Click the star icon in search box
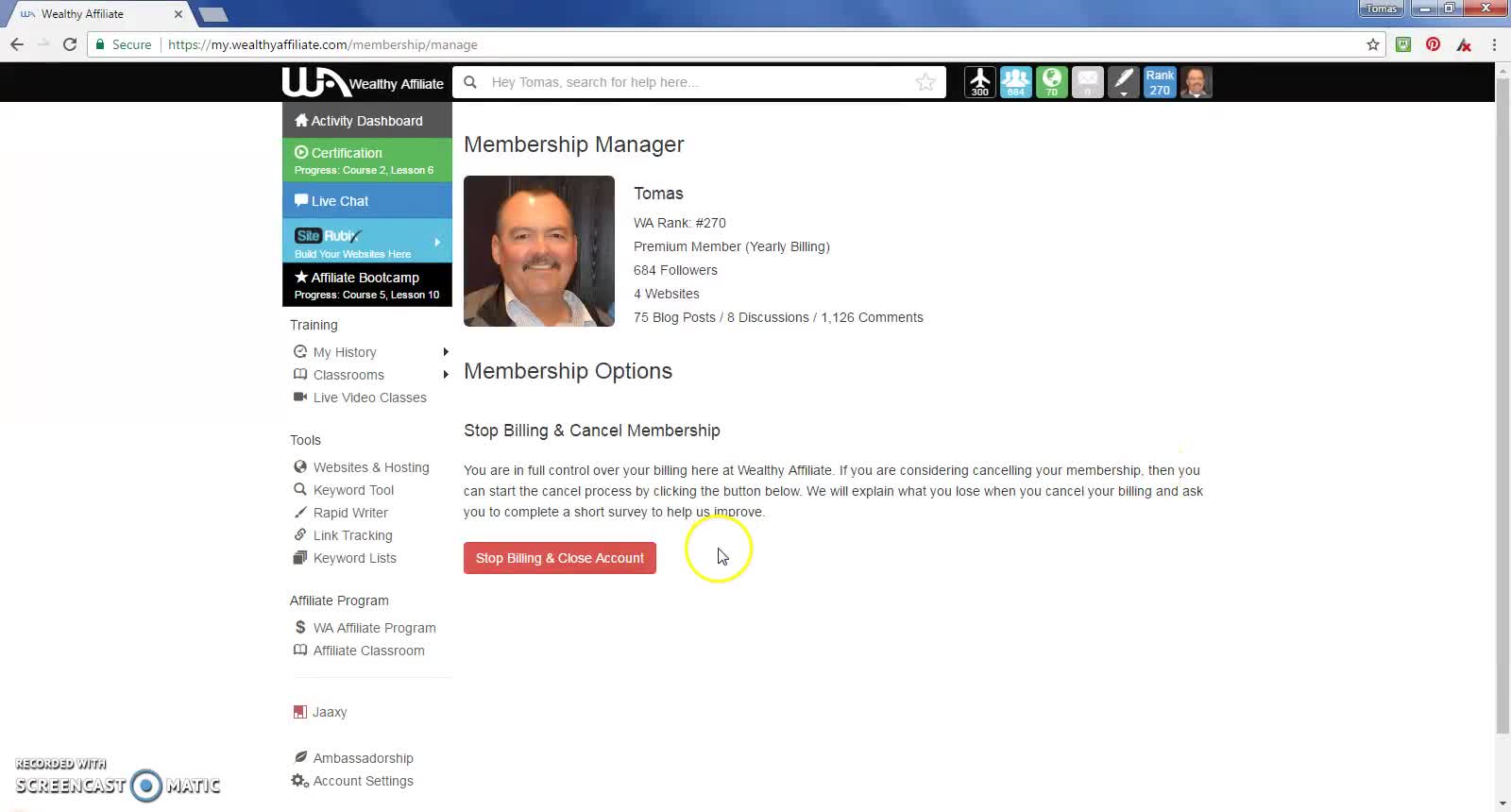This screenshot has width=1511, height=812. [925, 82]
